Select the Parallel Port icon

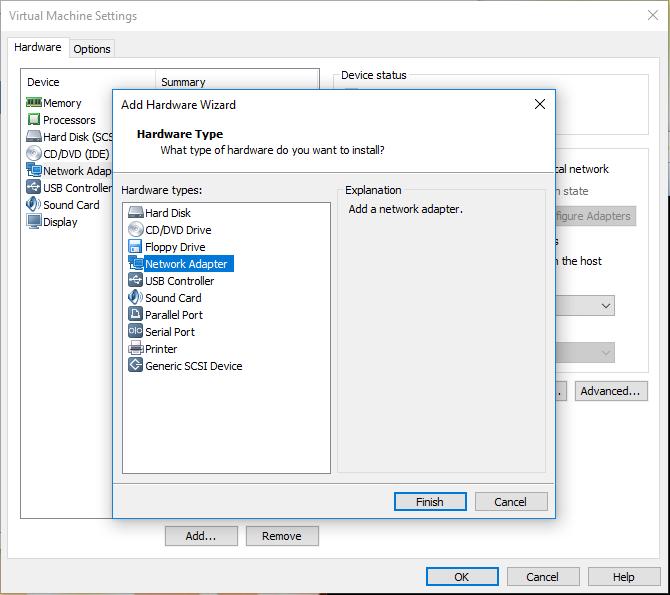click(x=135, y=315)
